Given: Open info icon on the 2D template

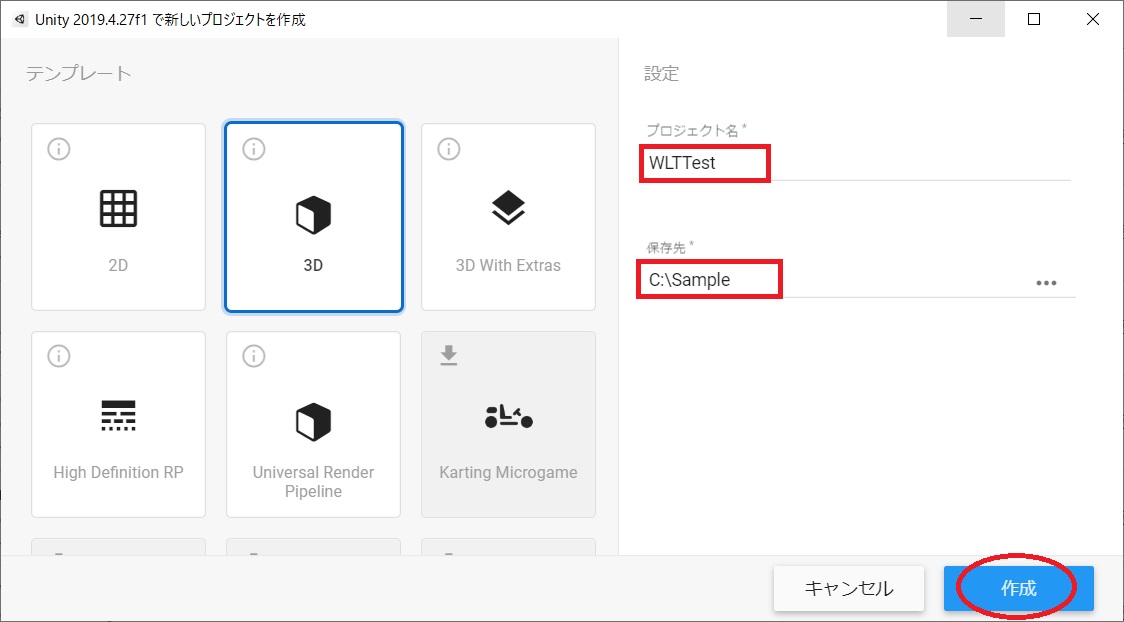Looking at the screenshot, I should [59, 149].
